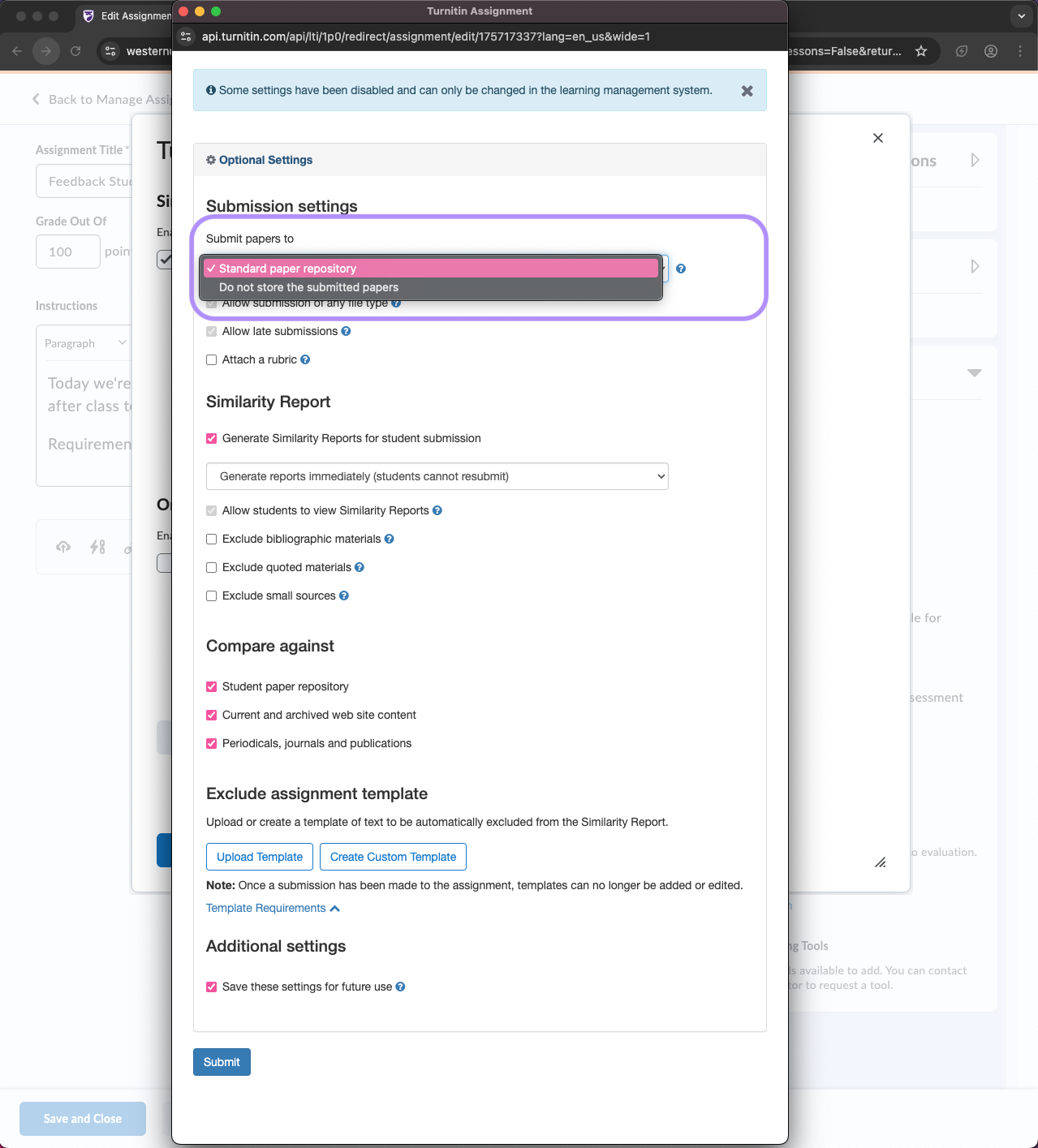Image resolution: width=1038 pixels, height=1148 pixels.
Task: Toggle Exclude small sources checkbox
Action: (212, 595)
